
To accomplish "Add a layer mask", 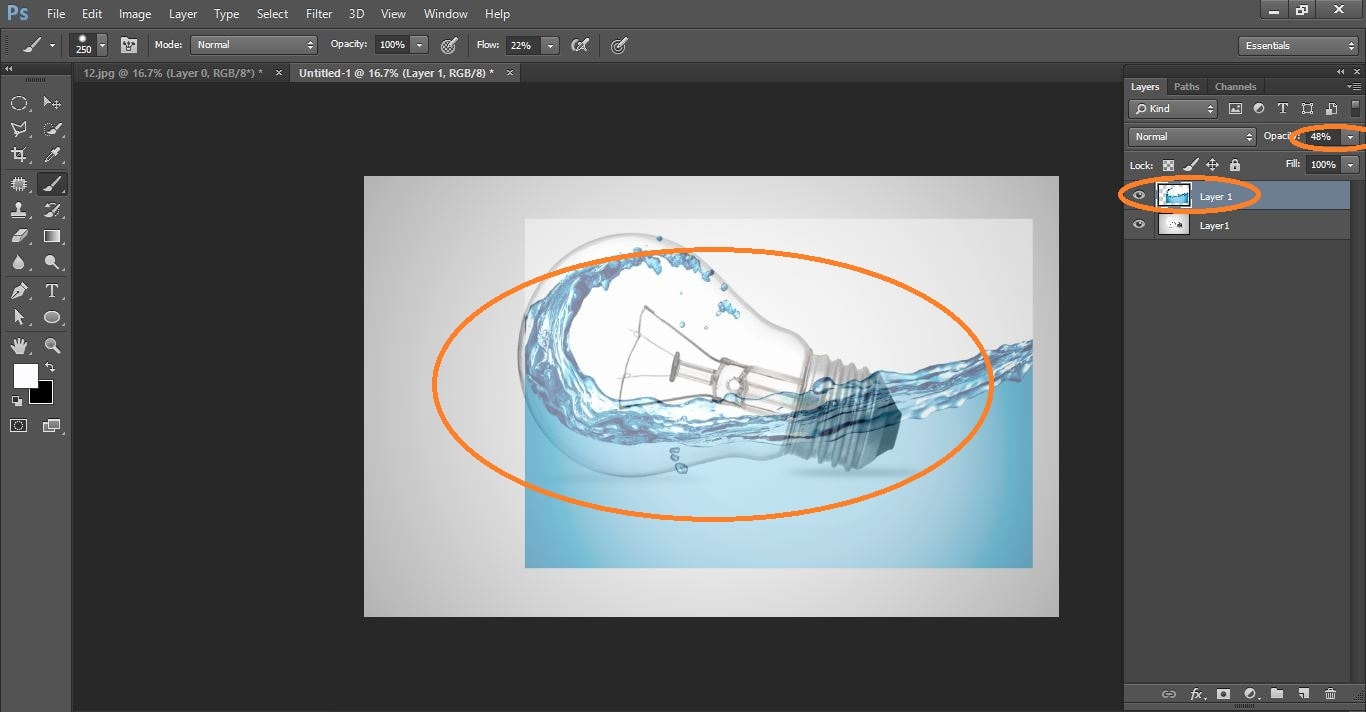I will (1223, 694).
